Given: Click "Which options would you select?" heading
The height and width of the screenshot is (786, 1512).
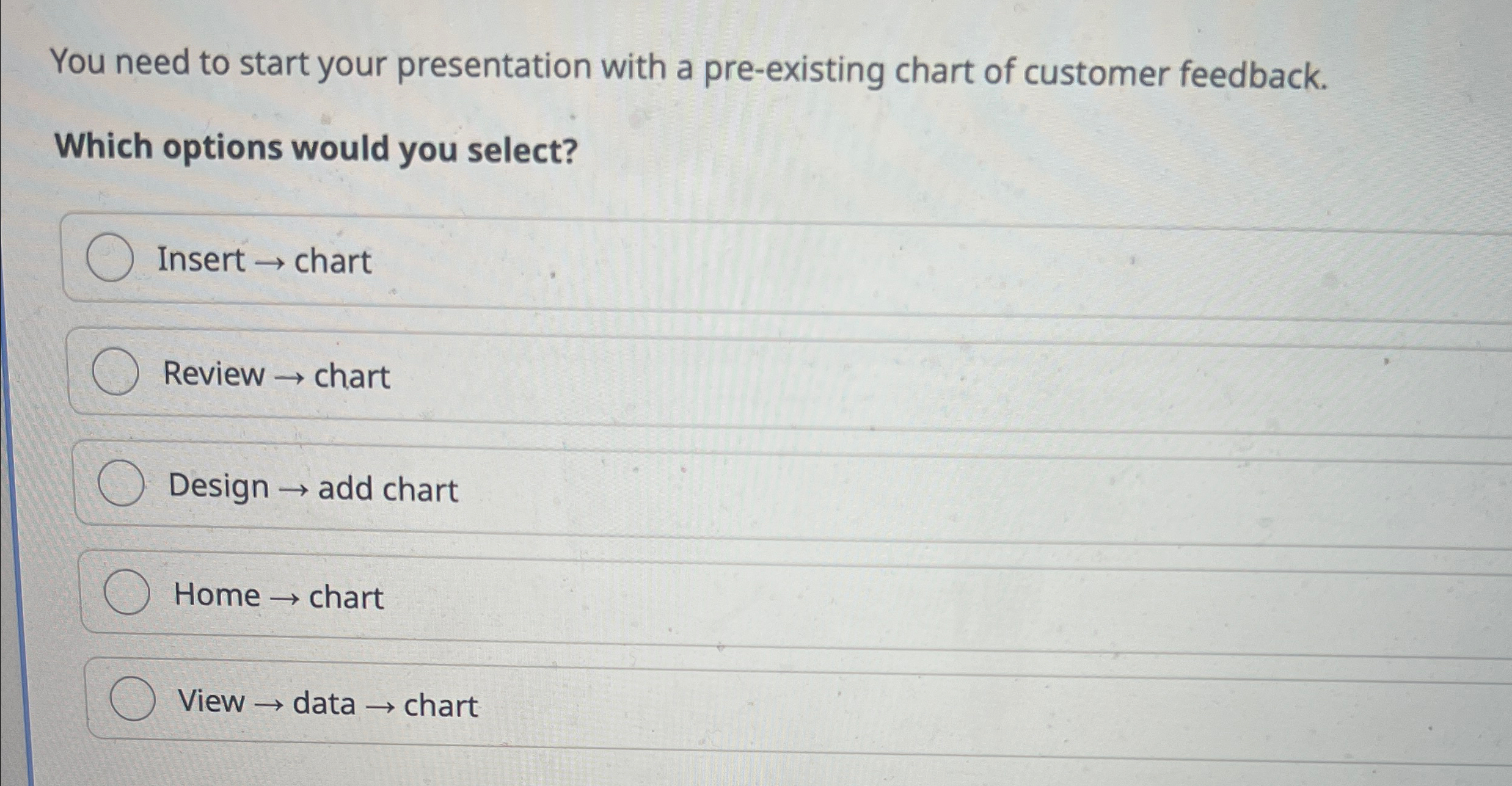Looking at the screenshot, I should click(x=313, y=147).
